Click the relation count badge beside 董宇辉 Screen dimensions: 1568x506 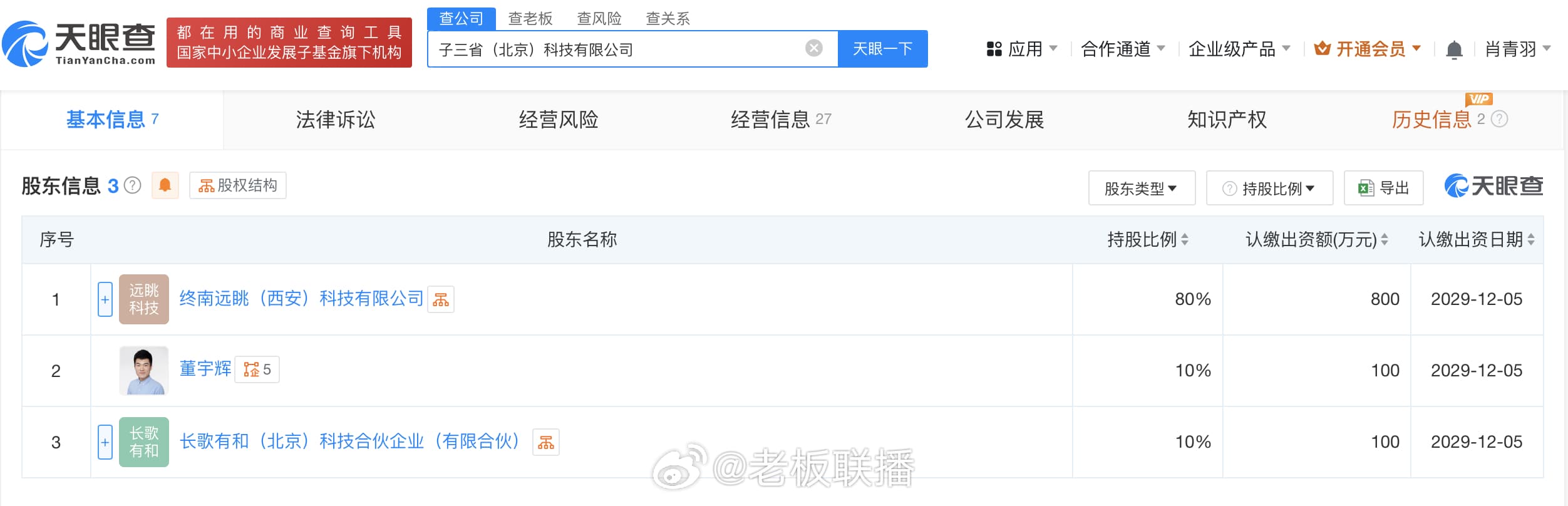pyautogui.click(x=257, y=369)
